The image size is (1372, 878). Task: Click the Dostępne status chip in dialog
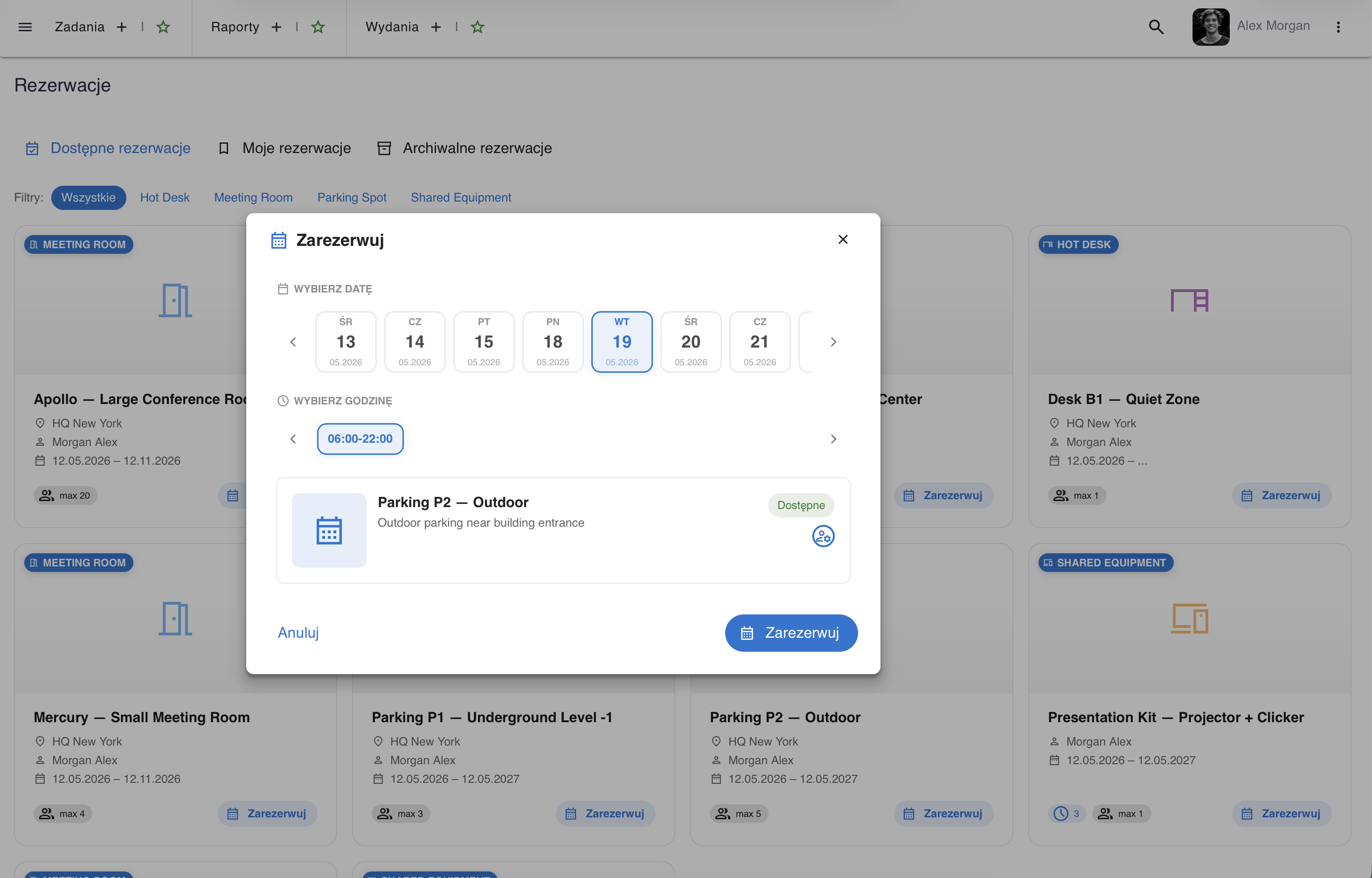point(801,505)
